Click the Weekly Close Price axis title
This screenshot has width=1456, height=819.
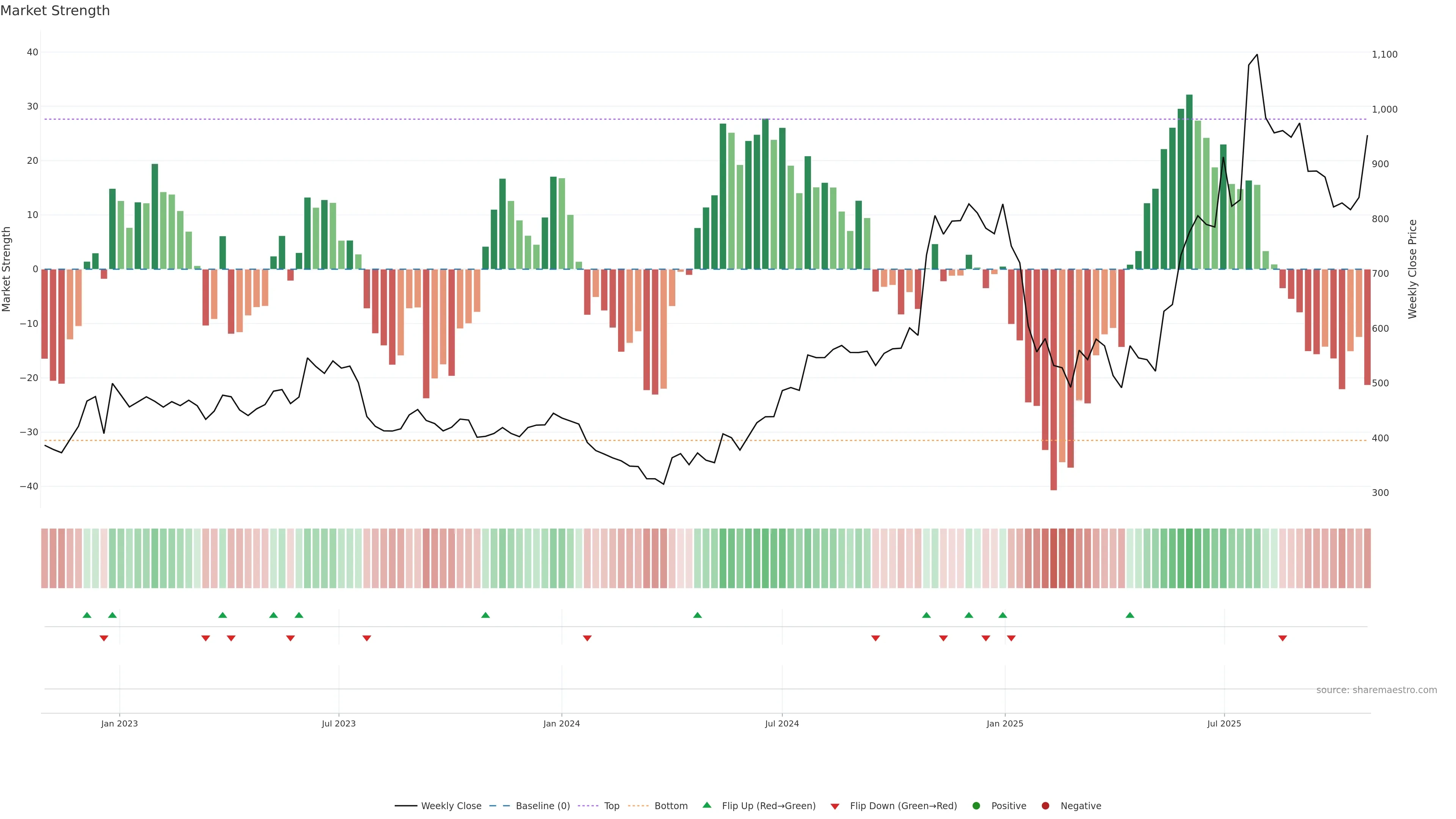coord(1412,269)
